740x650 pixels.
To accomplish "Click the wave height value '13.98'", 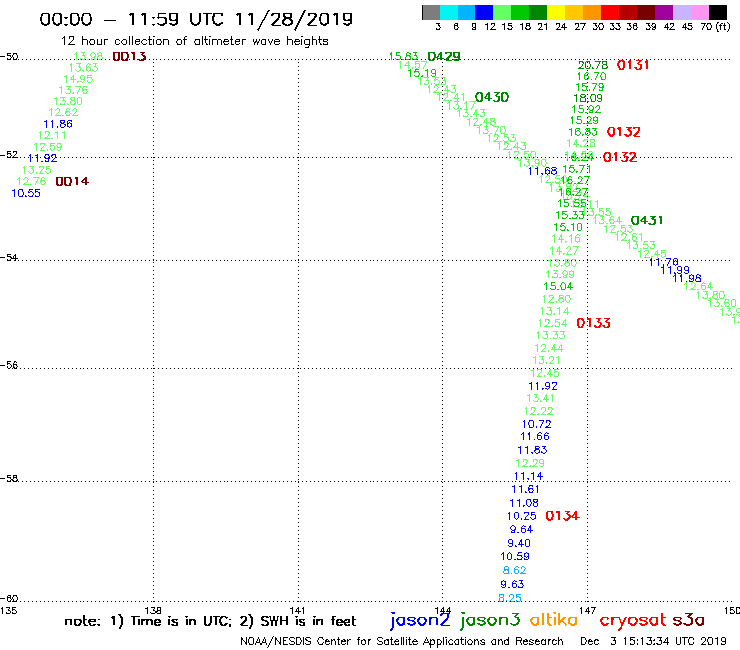I will point(88,57).
